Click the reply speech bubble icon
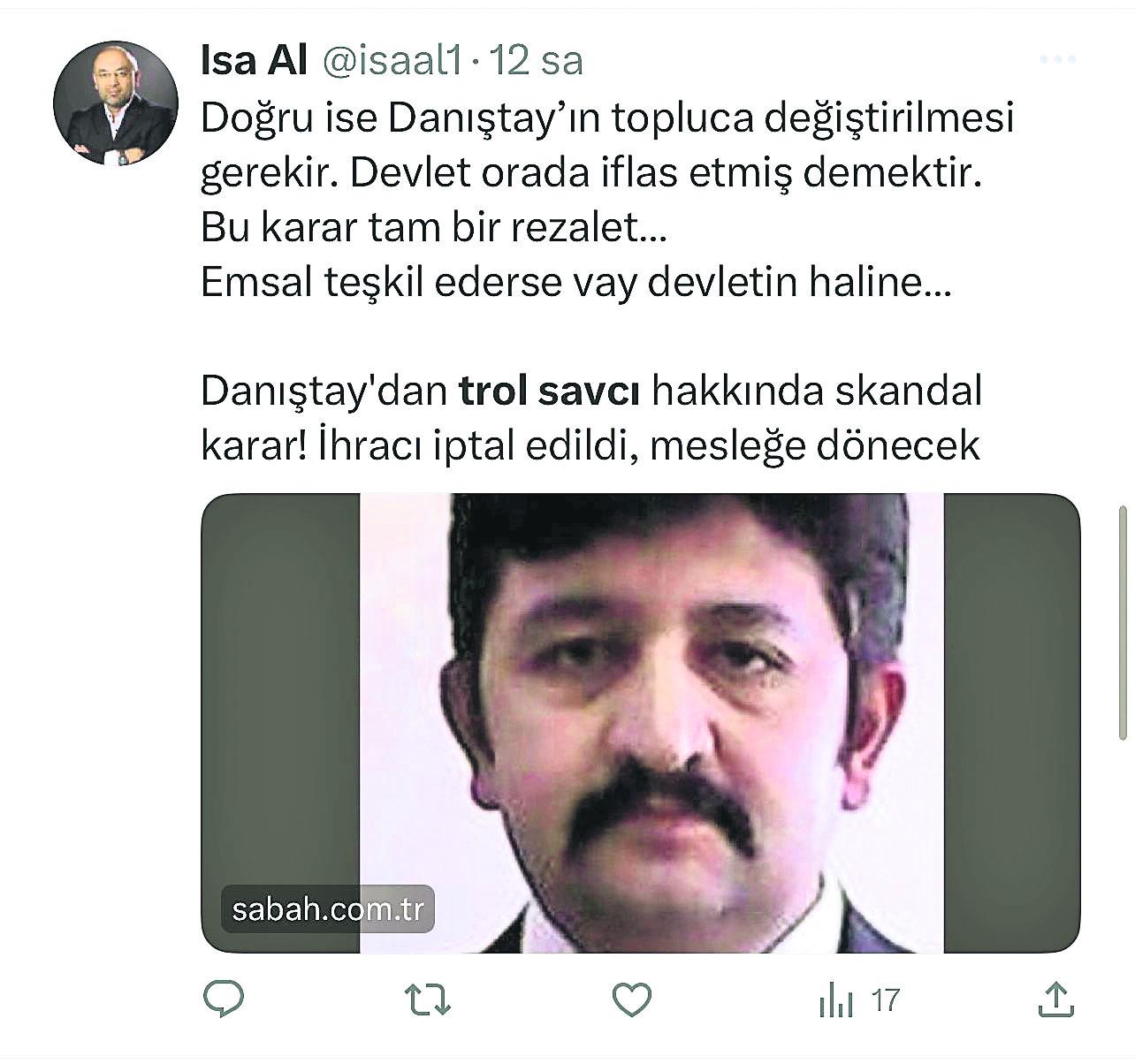 (x=224, y=999)
